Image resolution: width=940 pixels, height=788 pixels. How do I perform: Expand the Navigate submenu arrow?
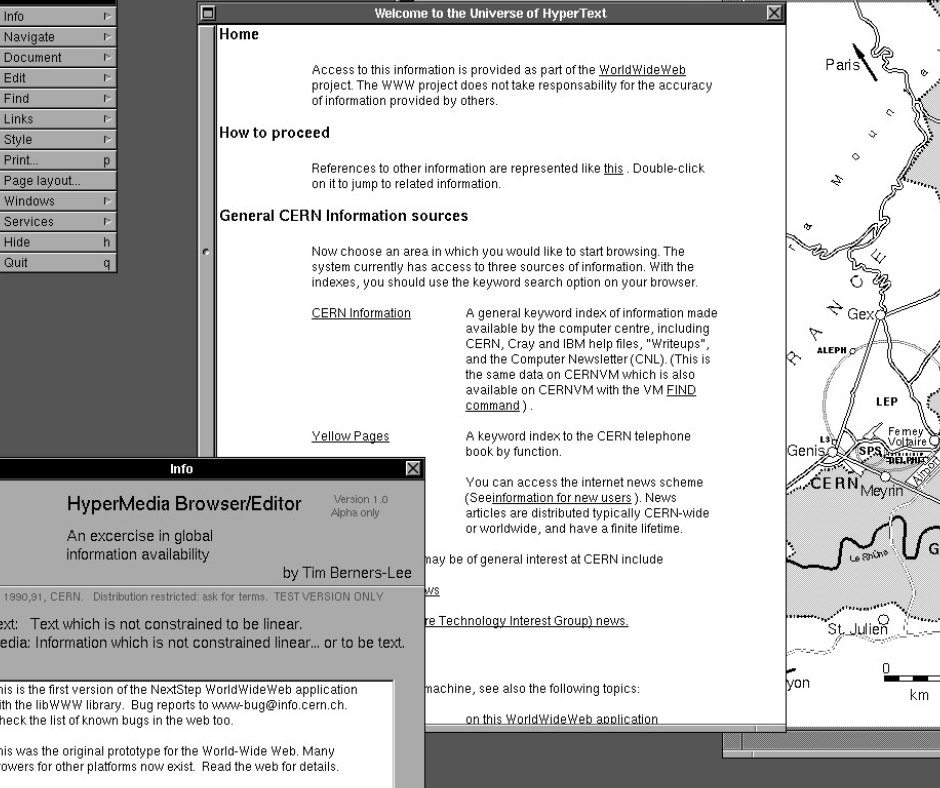[x=107, y=37]
